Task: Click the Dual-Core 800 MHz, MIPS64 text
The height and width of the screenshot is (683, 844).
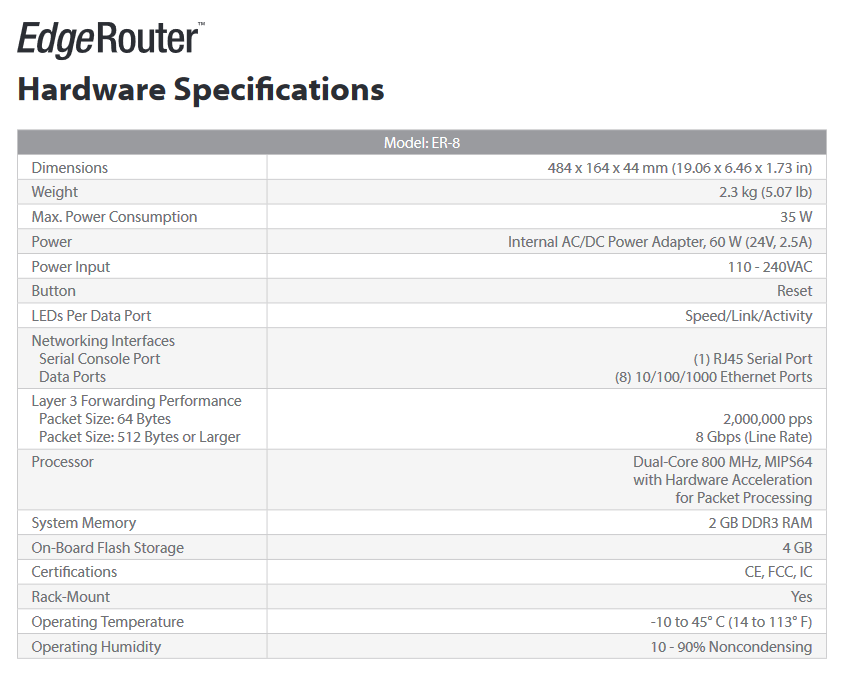Action: pos(722,462)
